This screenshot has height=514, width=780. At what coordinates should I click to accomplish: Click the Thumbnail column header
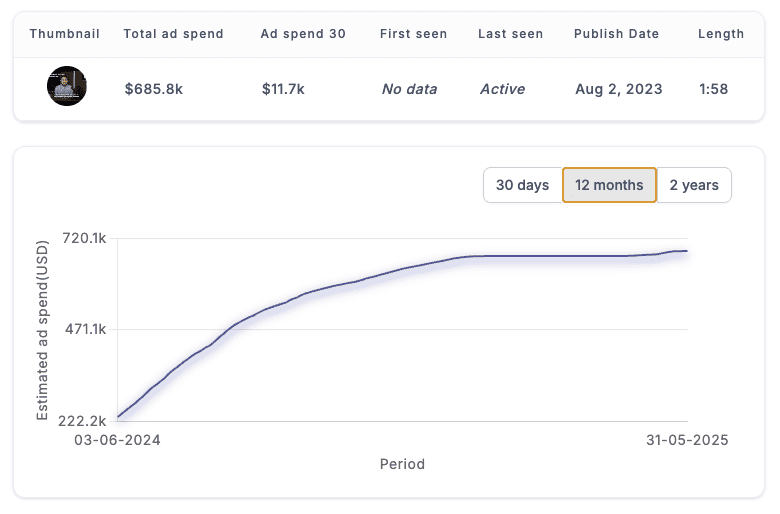click(x=65, y=34)
